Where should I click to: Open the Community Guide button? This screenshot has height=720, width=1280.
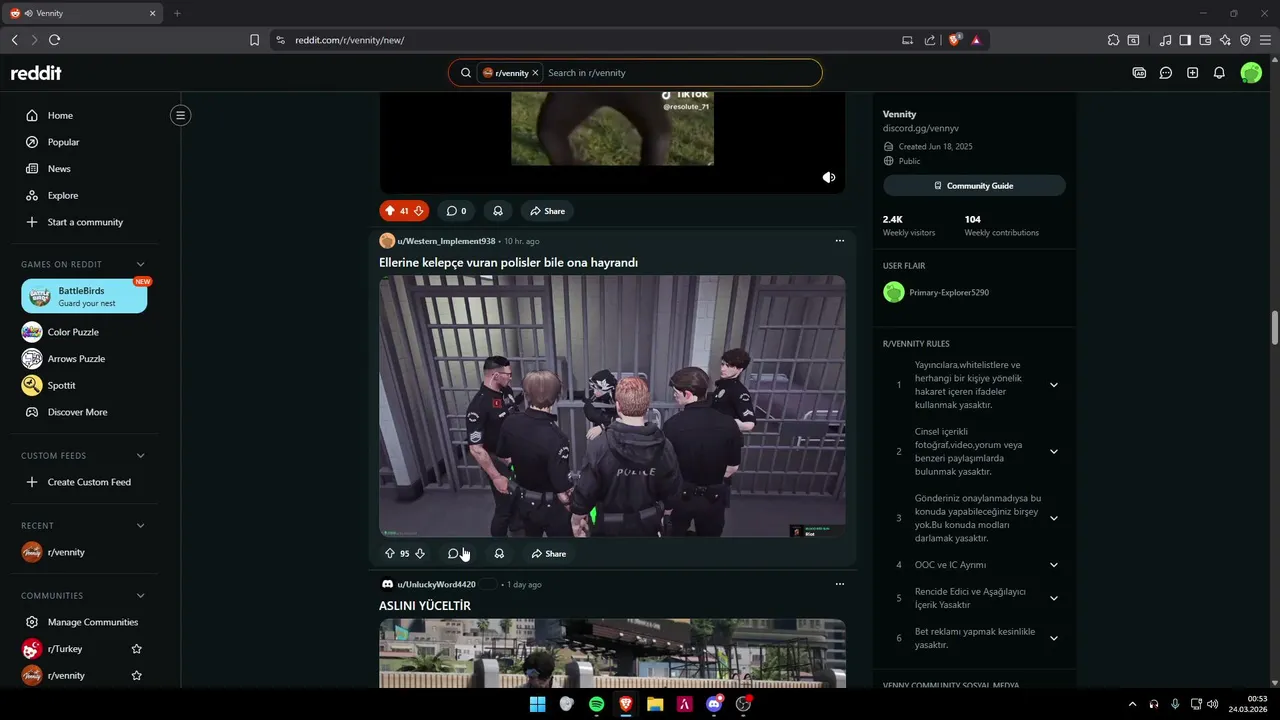coord(974,186)
